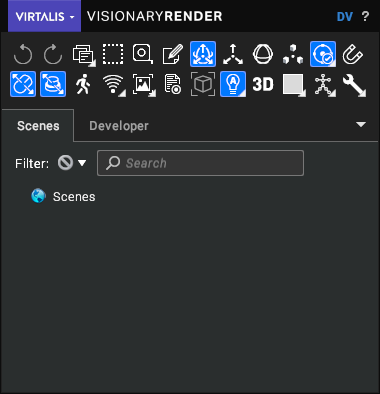Click the Undo arrow icon

click(23, 54)
